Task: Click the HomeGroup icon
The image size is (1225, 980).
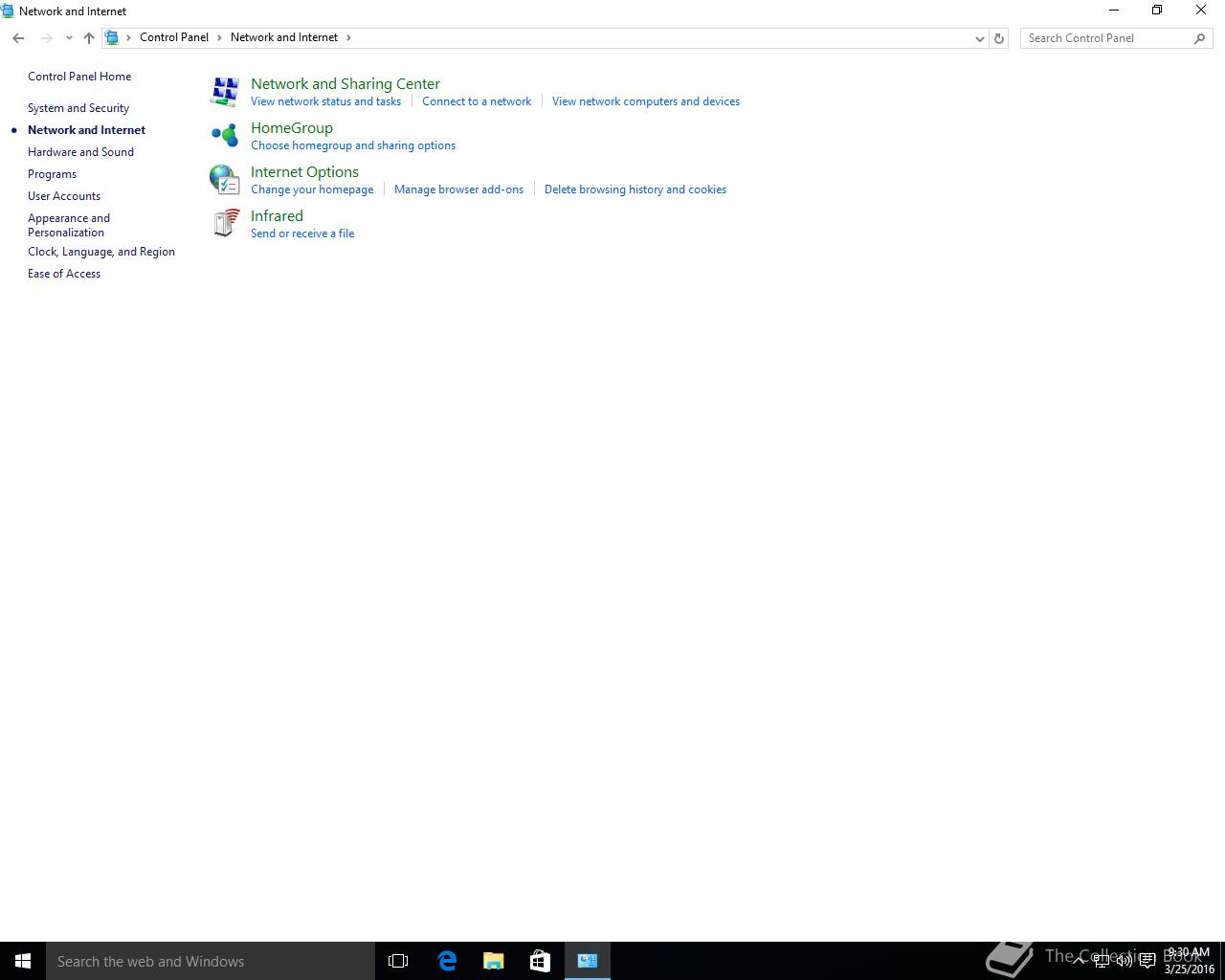Action: tap(225, 135)
